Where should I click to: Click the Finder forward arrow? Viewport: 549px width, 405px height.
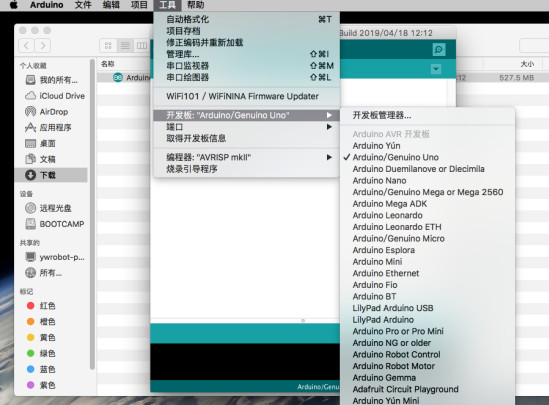click(x=42, y=46)
